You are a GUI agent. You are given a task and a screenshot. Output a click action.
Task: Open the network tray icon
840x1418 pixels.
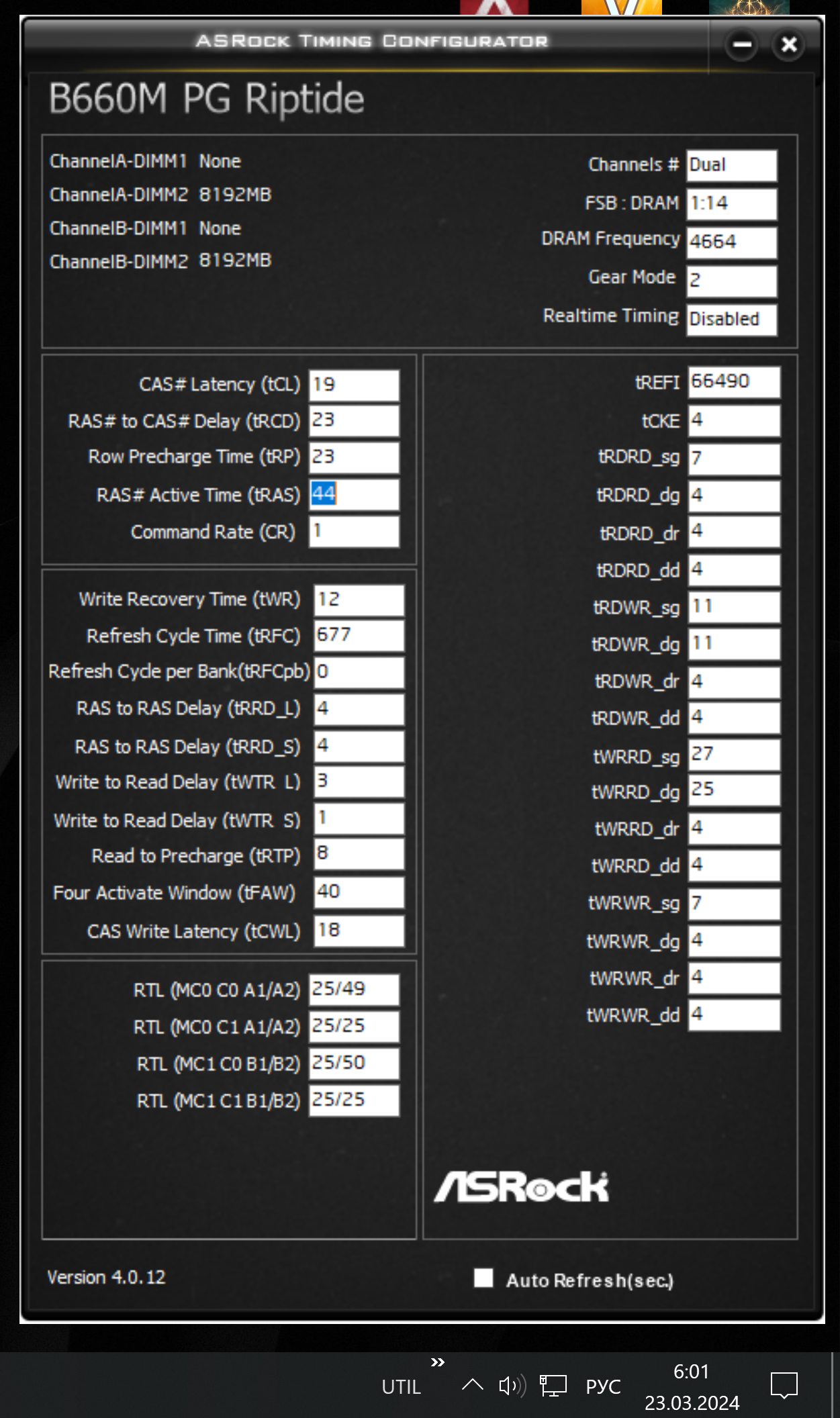click(553, 1386)
